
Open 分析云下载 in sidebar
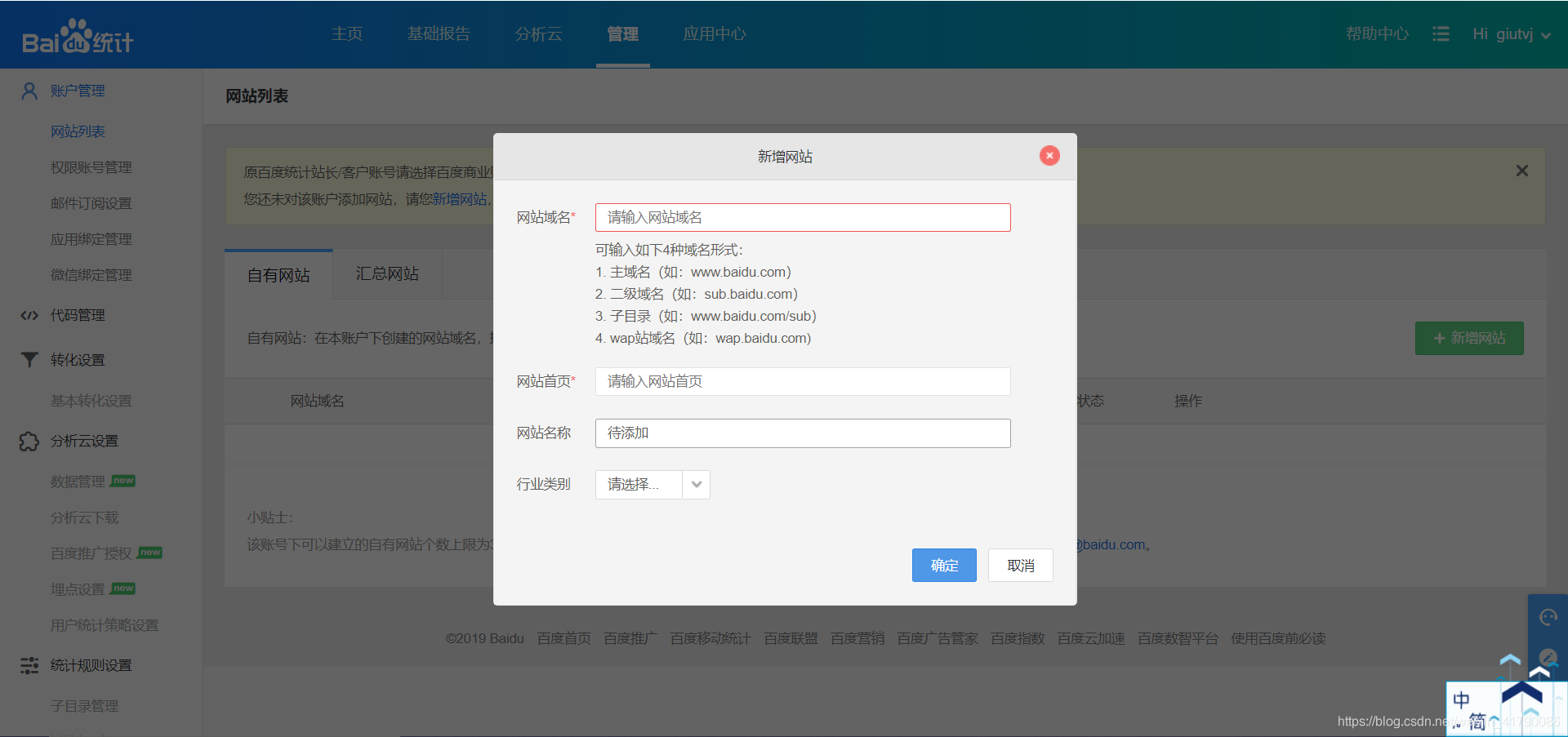coord(84,517)
